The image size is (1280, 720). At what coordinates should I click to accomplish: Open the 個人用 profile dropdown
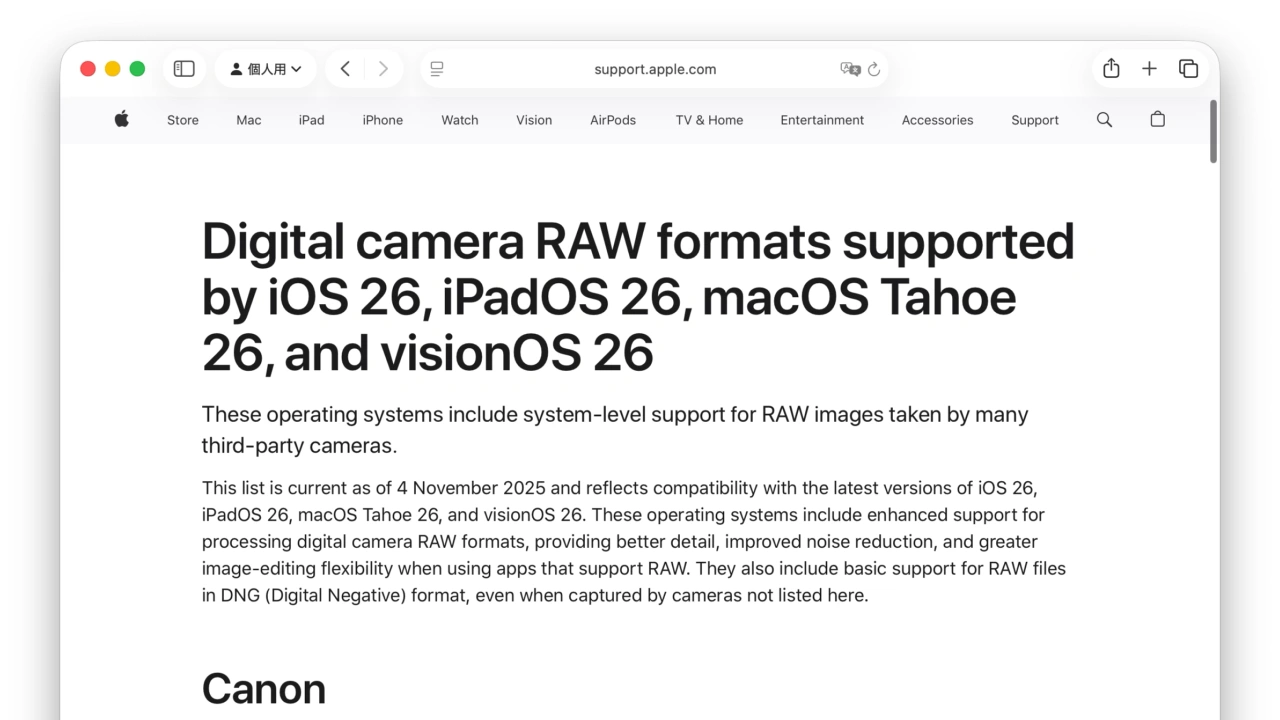pyautogui.click(x=266, y=68)
